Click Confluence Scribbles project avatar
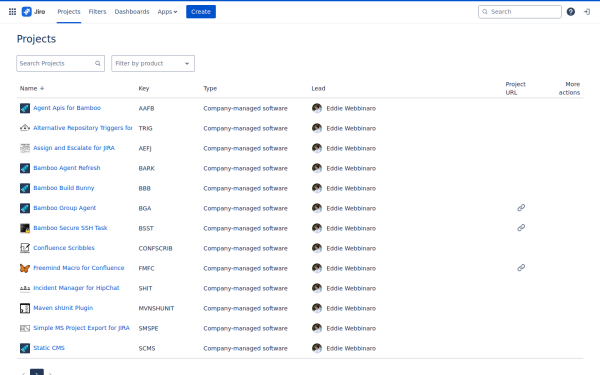 (x=25, y=248)
